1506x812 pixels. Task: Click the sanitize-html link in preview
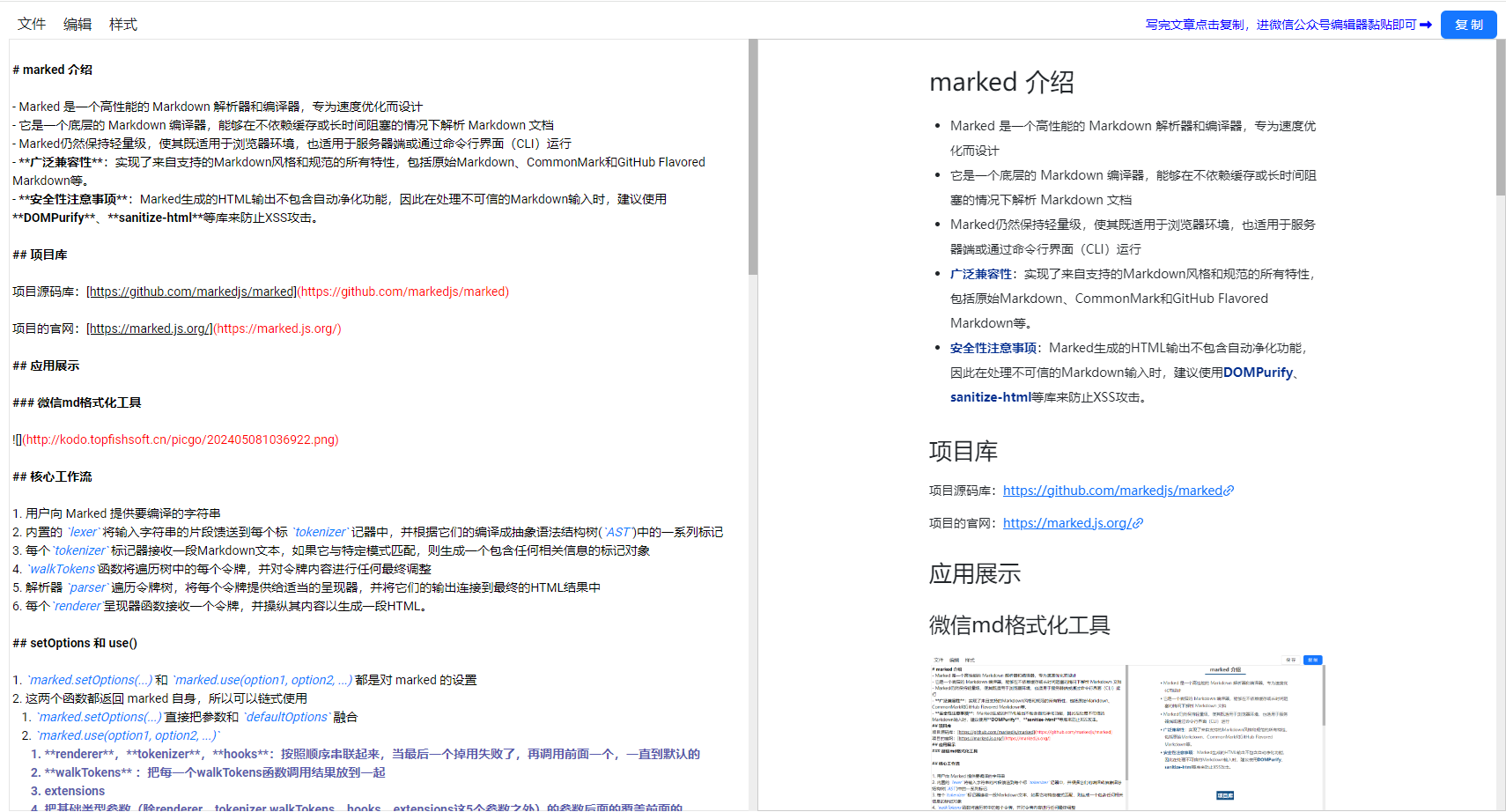click(990, 396)
